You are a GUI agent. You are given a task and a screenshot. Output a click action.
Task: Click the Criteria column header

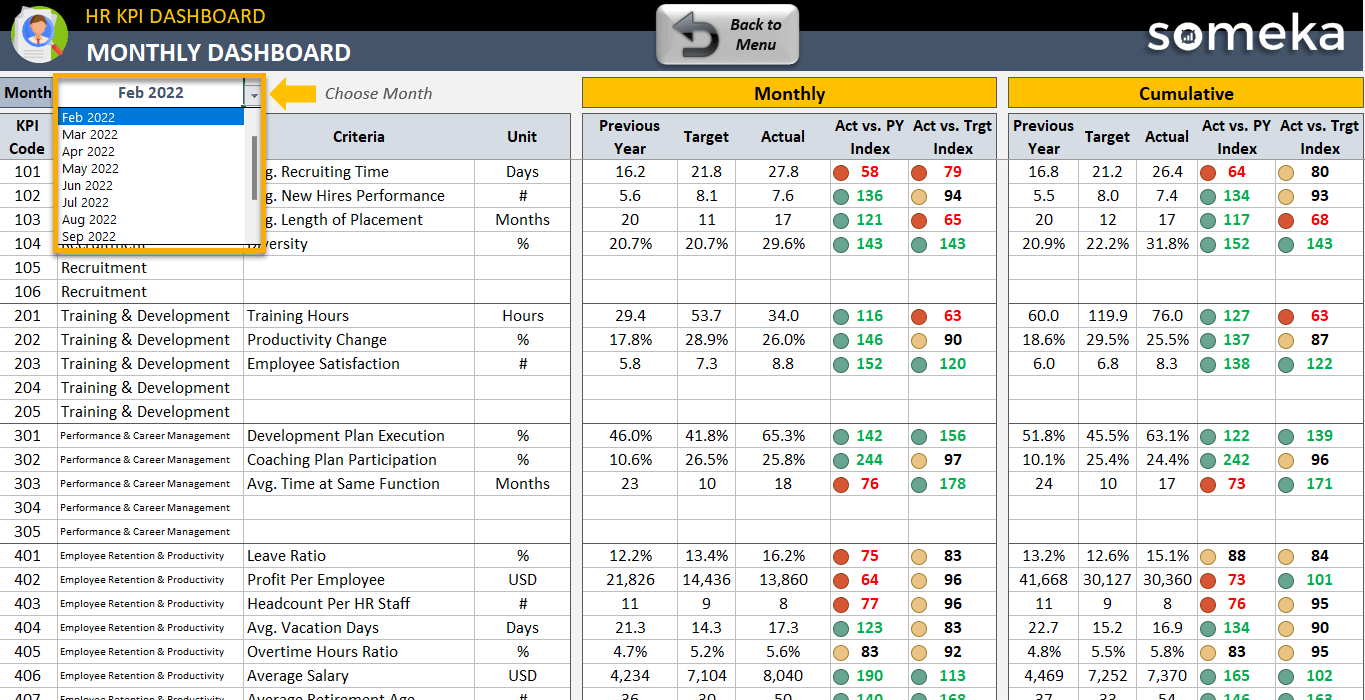coord(358,137)
